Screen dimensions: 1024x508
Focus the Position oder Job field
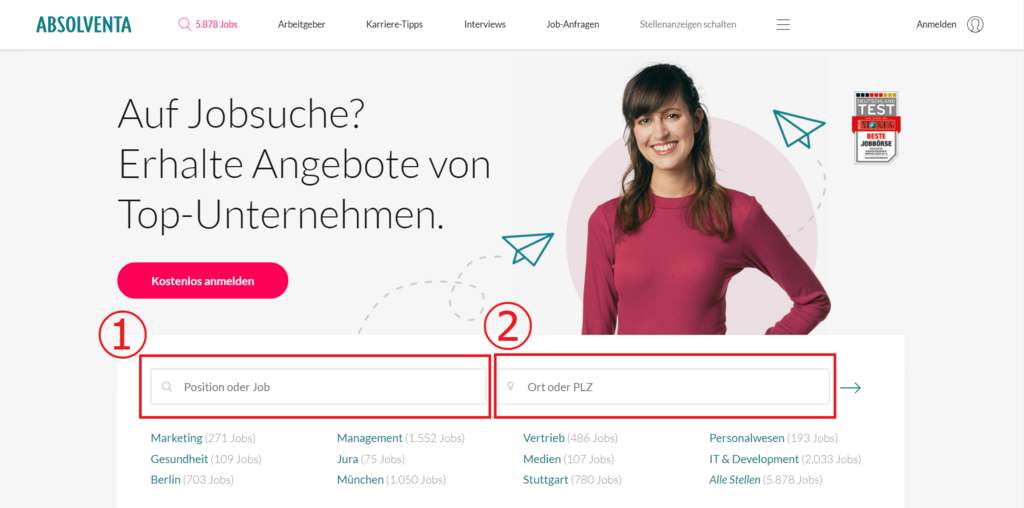(319, 387)
